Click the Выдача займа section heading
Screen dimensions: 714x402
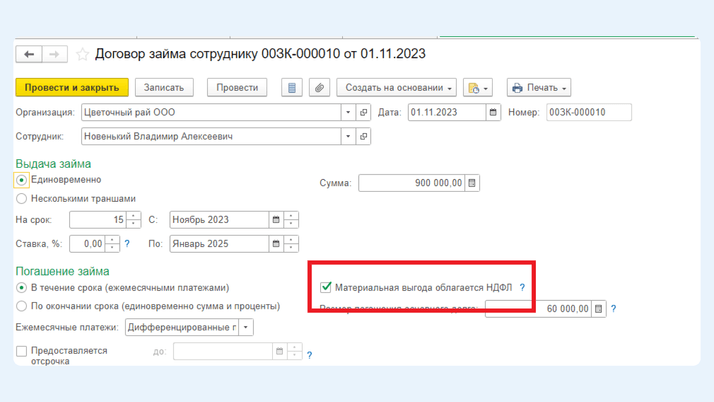click(x=53, y=164)
